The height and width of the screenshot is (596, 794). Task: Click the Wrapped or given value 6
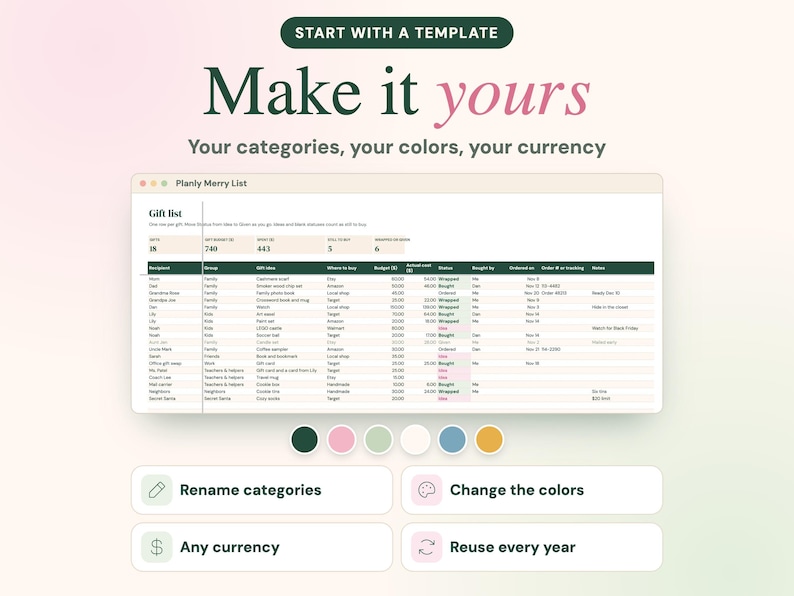(x=377, y=249)
